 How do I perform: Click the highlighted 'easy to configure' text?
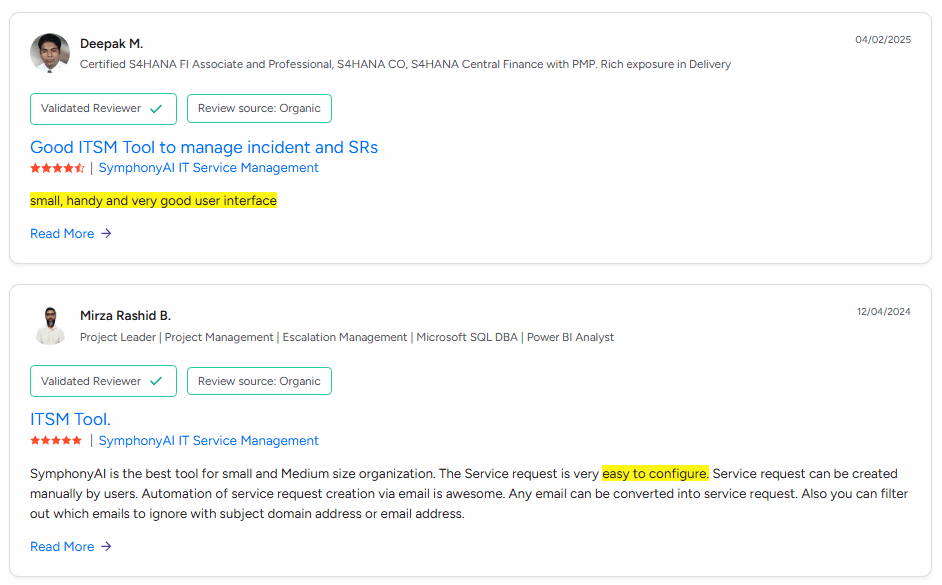[655, 474]
